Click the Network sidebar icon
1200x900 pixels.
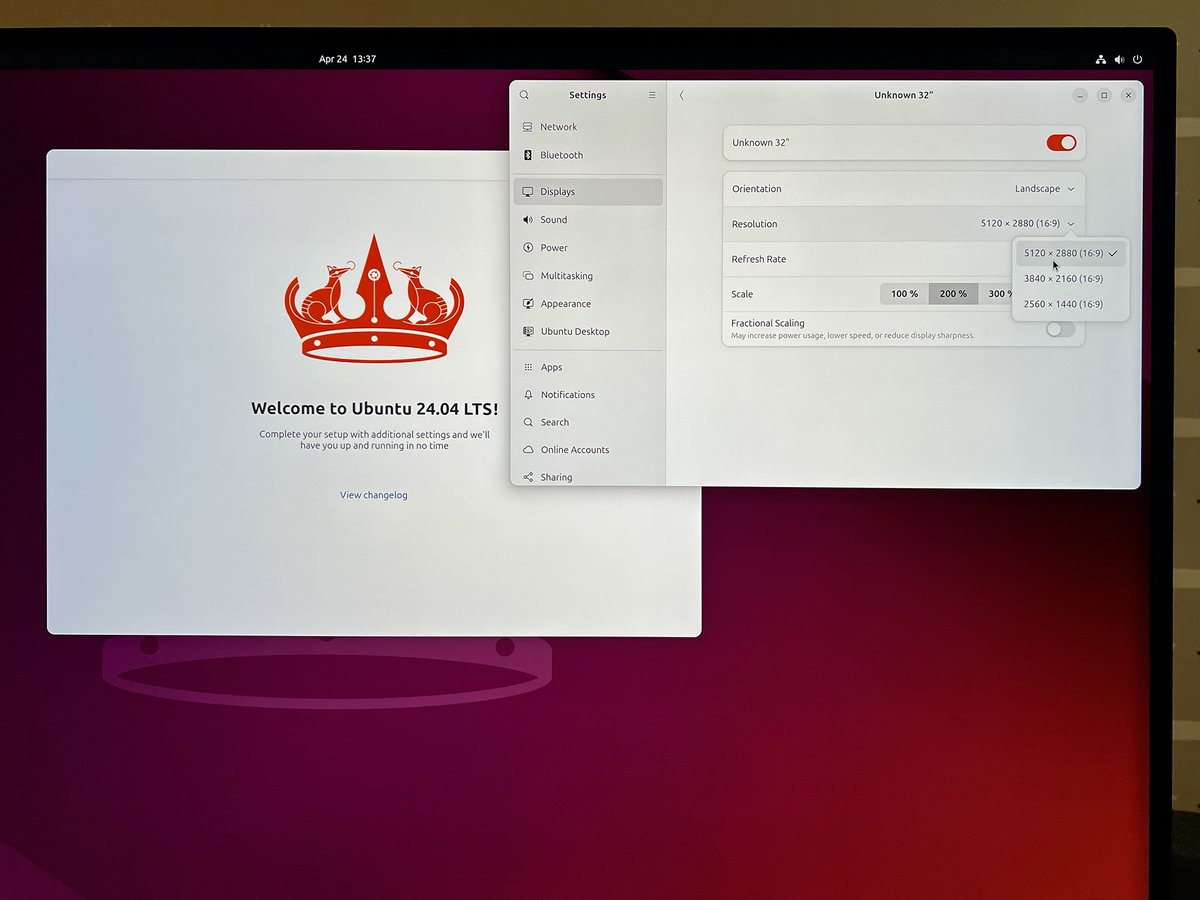tap(527, 127)
